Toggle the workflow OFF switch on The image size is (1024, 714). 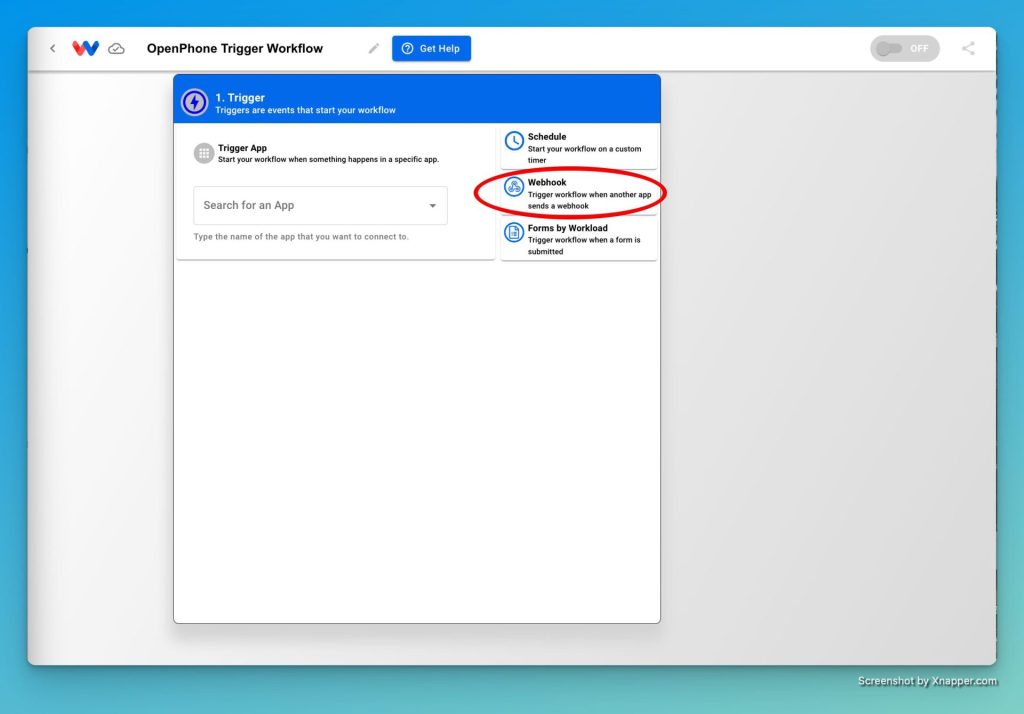(904, 48)
